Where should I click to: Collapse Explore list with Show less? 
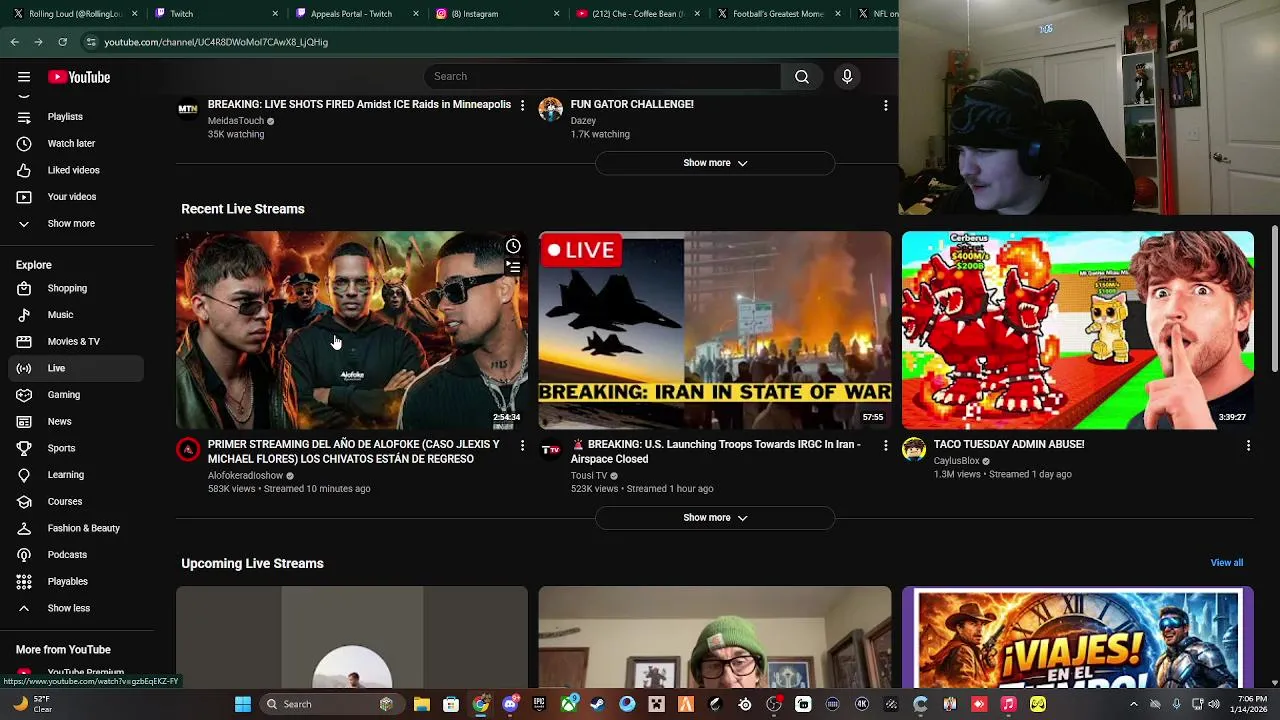point(75,608)
